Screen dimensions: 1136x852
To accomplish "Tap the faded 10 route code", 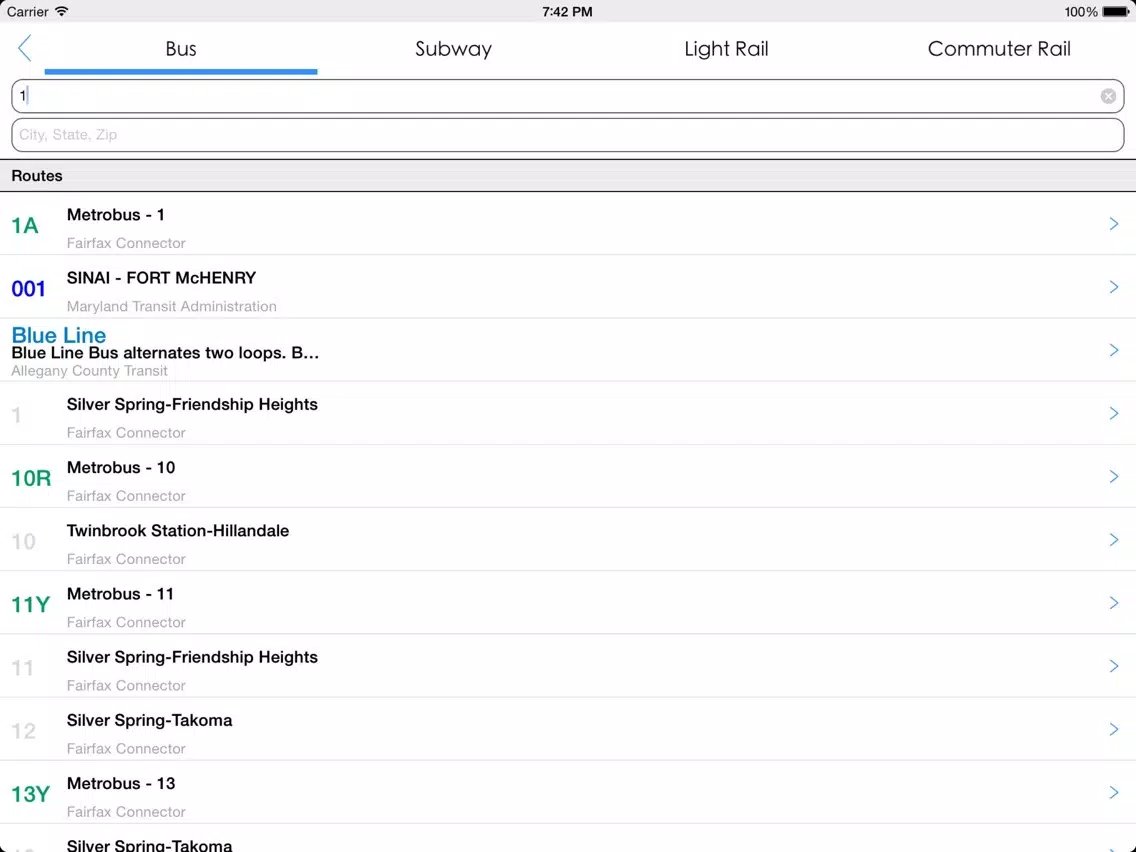I will pyautogui.click(x=23, y=541).
